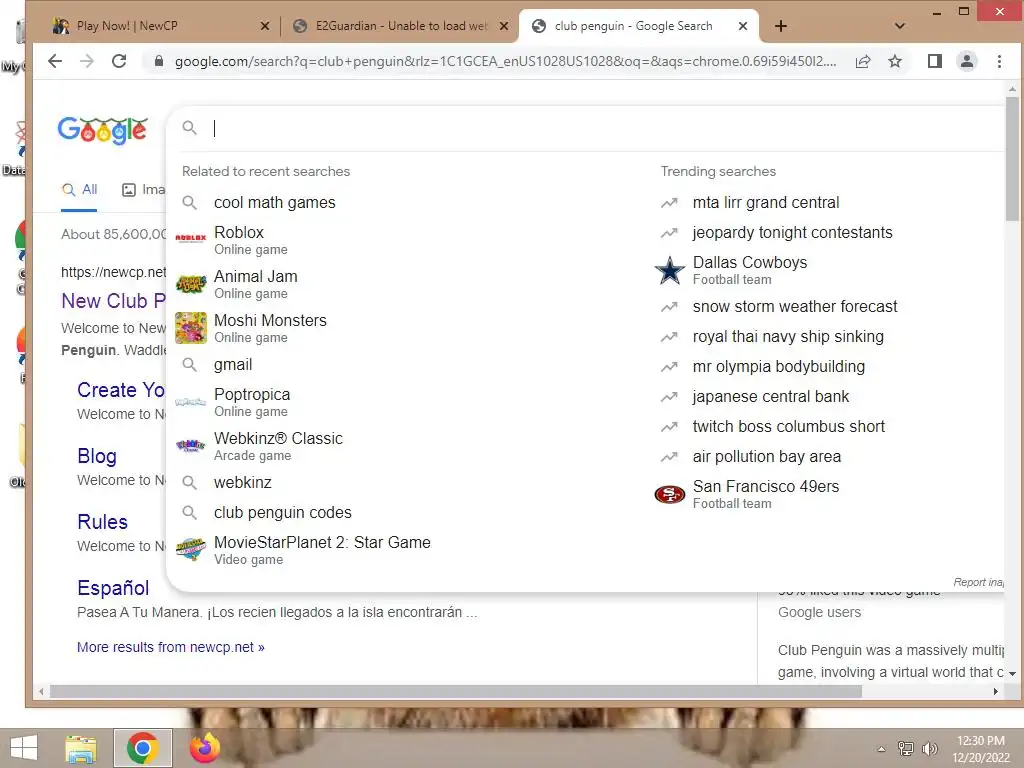Select mr olympia bodybuilding trend
The image size is (1024, 768).
(x=778, y=366)
